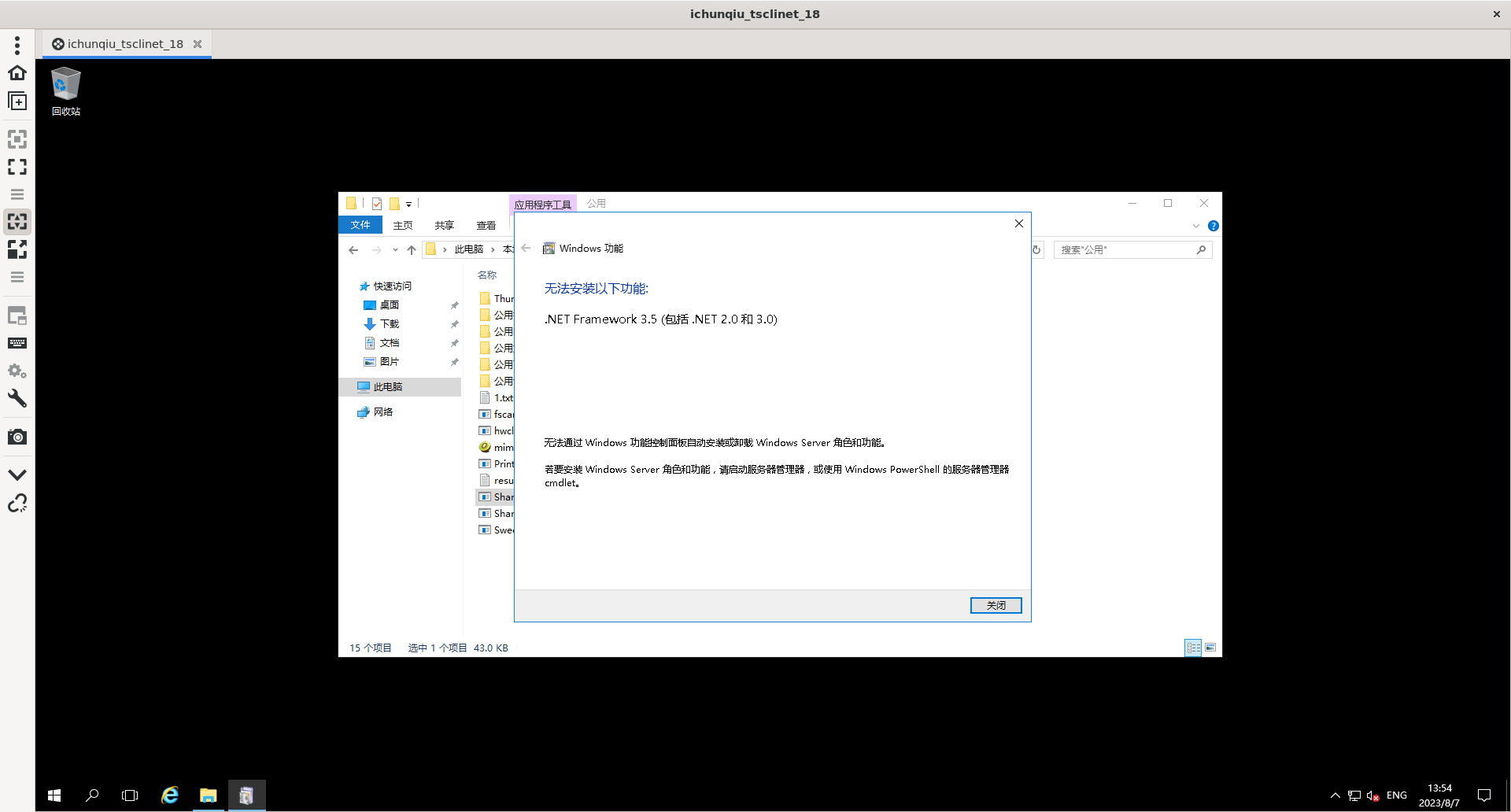This screenshot has width=1511, height=812.
Task: Select the Thunder folder row
Action: pos(497,299)
